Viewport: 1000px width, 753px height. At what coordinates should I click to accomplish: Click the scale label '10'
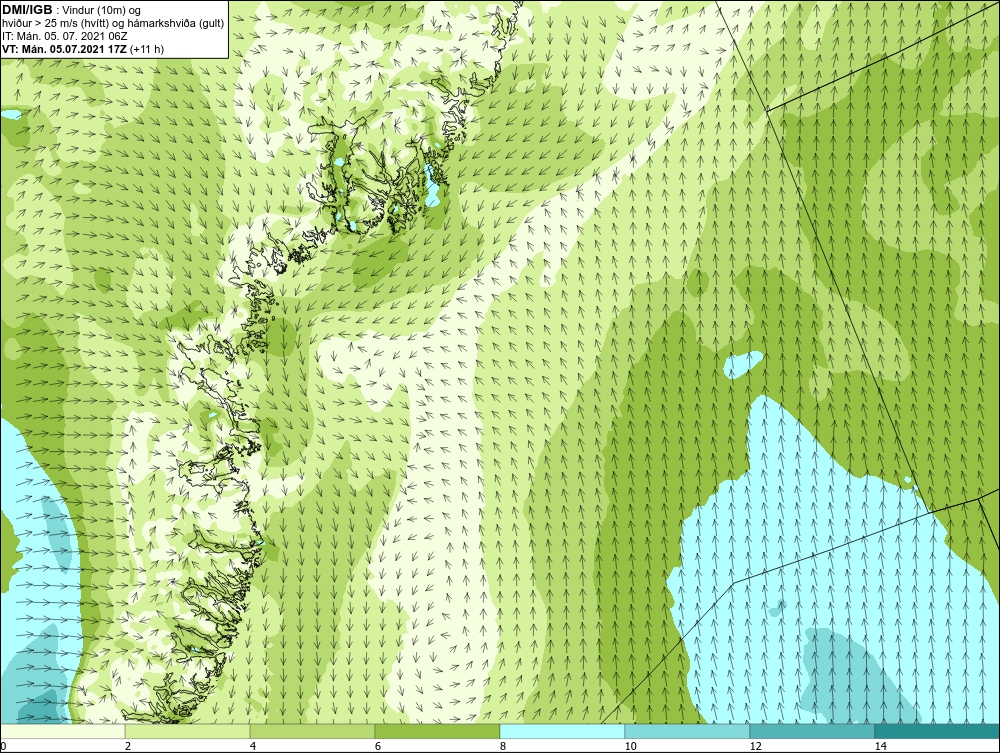click(x=630, y=747)
